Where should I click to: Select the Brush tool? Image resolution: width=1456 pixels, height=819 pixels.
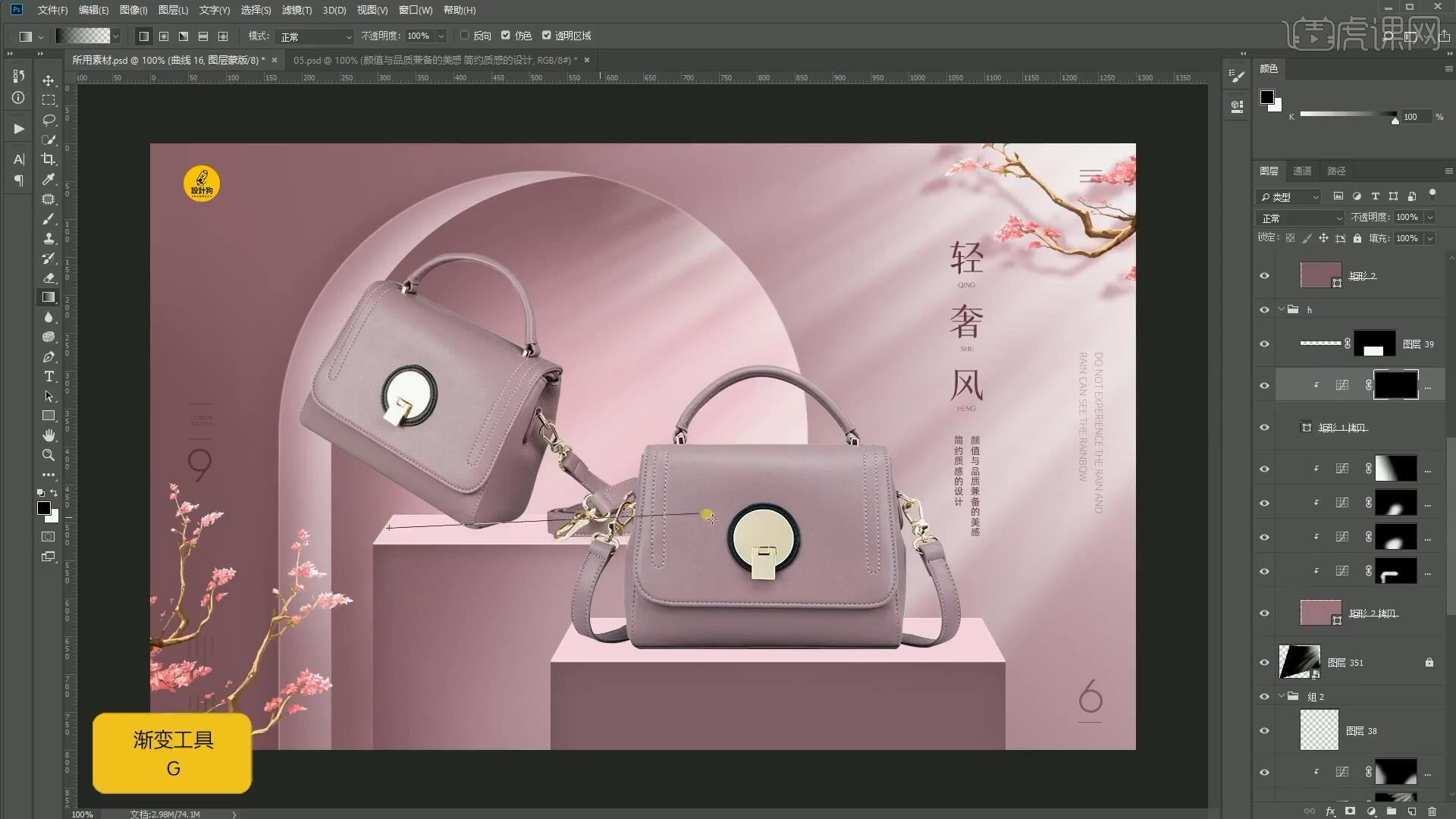(49, 218)
